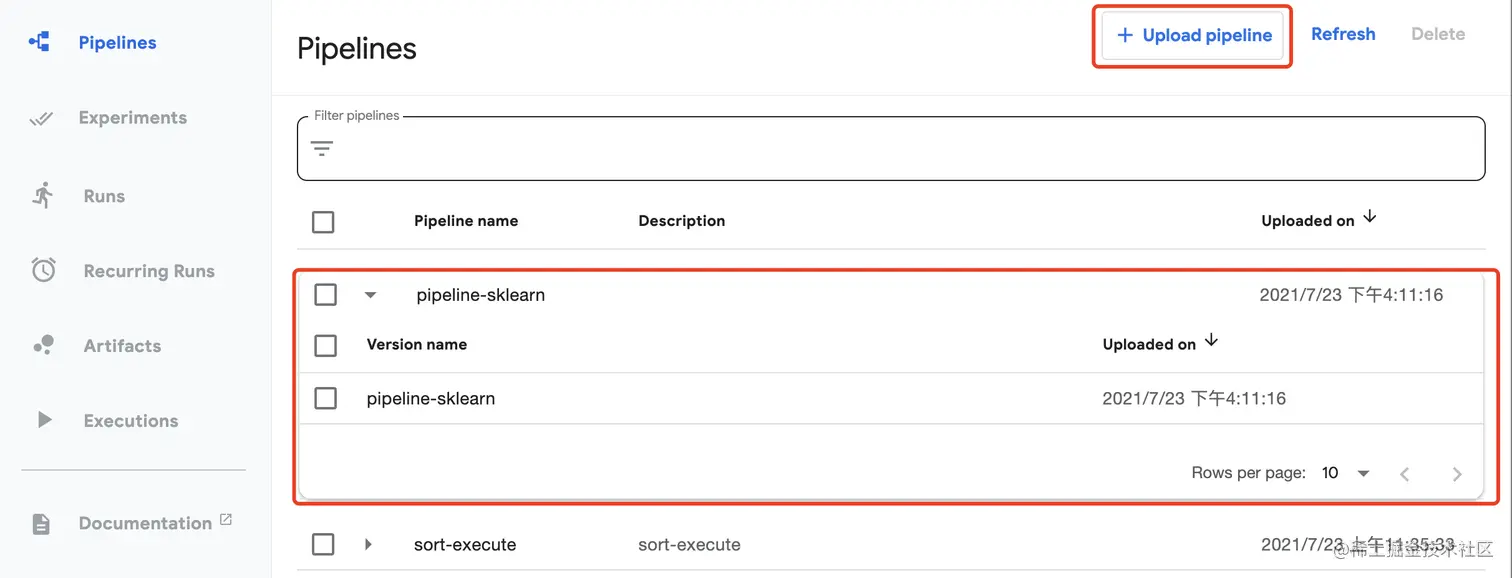Click the Pipelines sidebar icon
Image resolution: width=1512 pixels, height=578 pixels.
(x=39, y=42)
